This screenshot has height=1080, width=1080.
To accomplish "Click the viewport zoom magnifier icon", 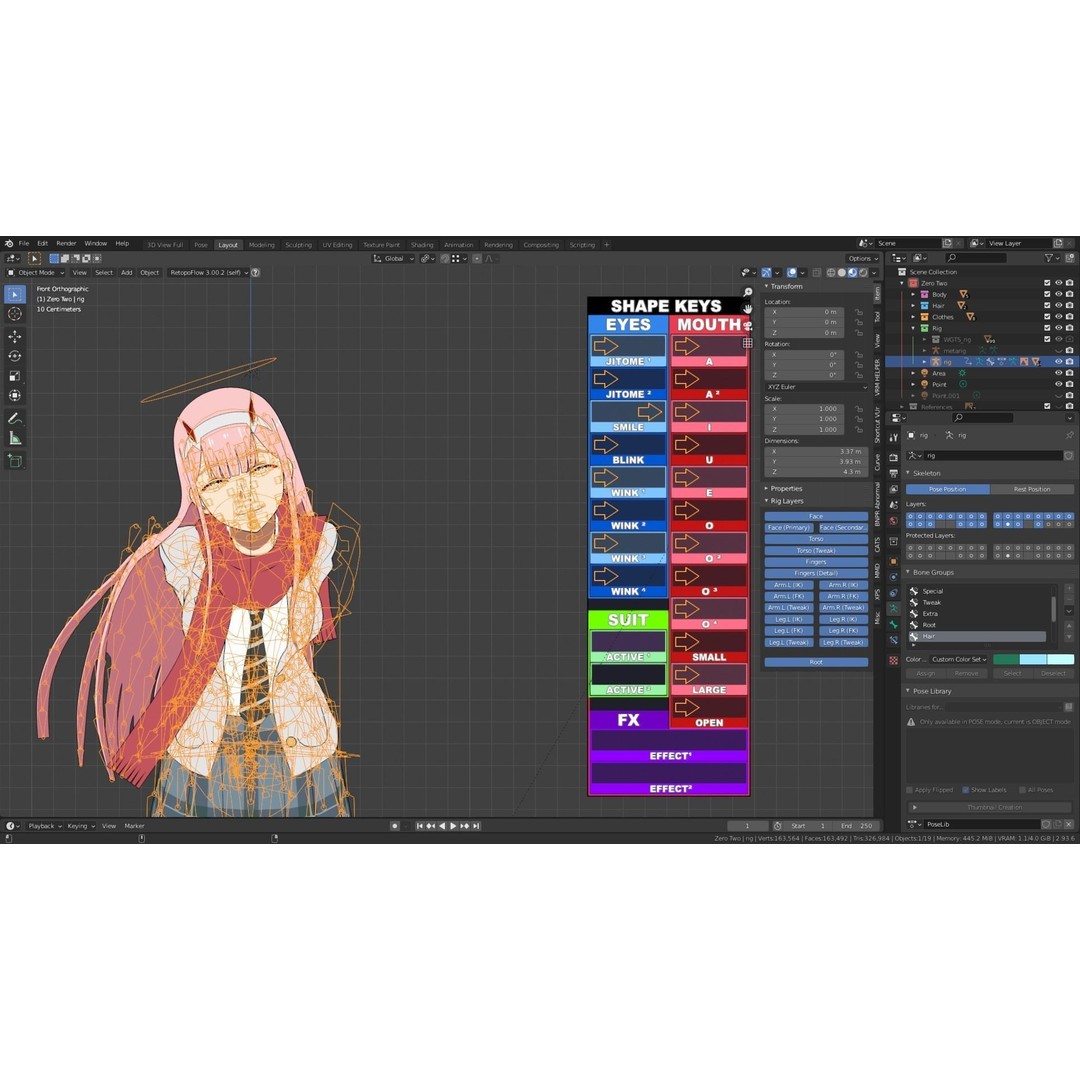I will click(747, 293).
